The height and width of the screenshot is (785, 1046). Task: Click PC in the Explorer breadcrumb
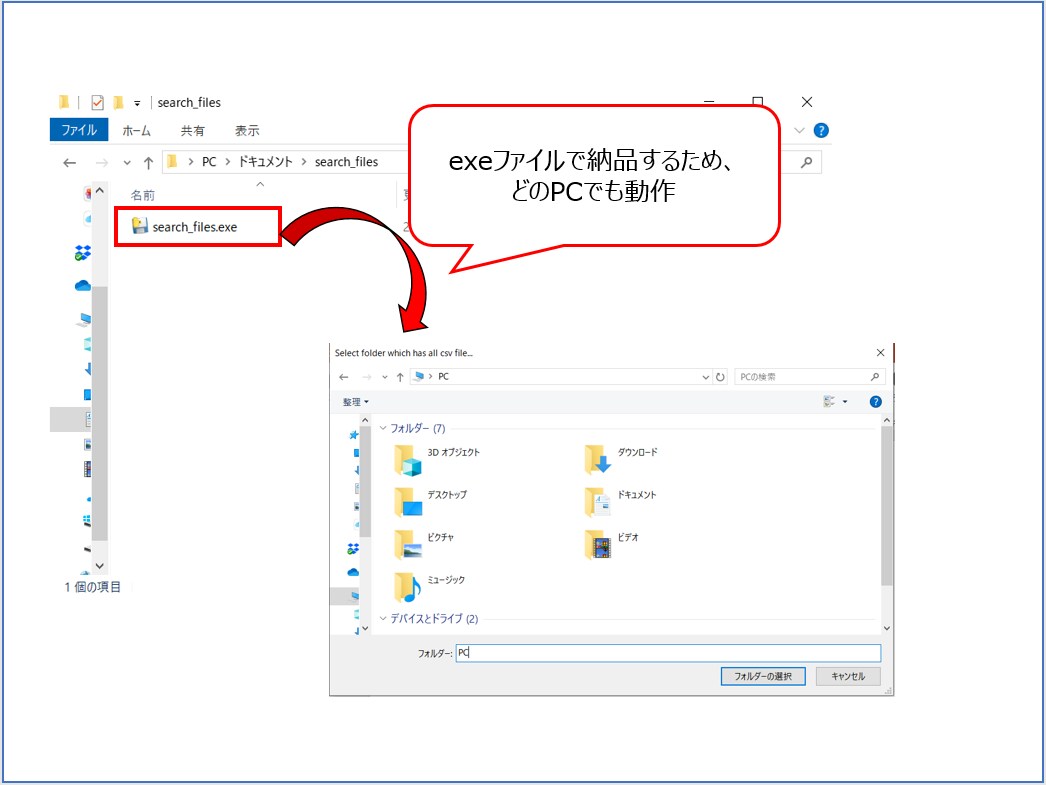209,162
